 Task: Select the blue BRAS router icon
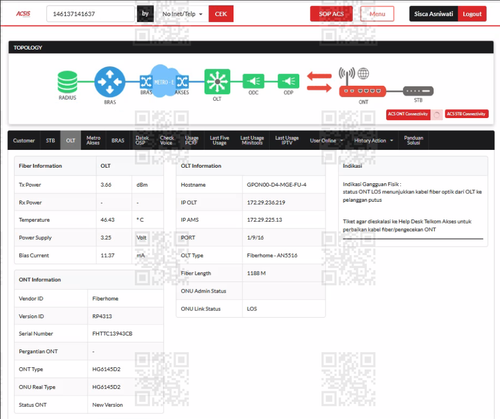110,82
